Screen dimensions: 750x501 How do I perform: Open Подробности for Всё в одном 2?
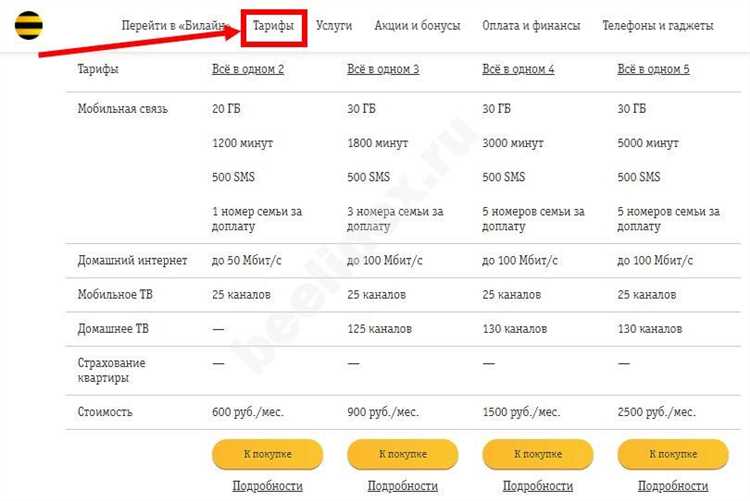[x=267, y=486]
